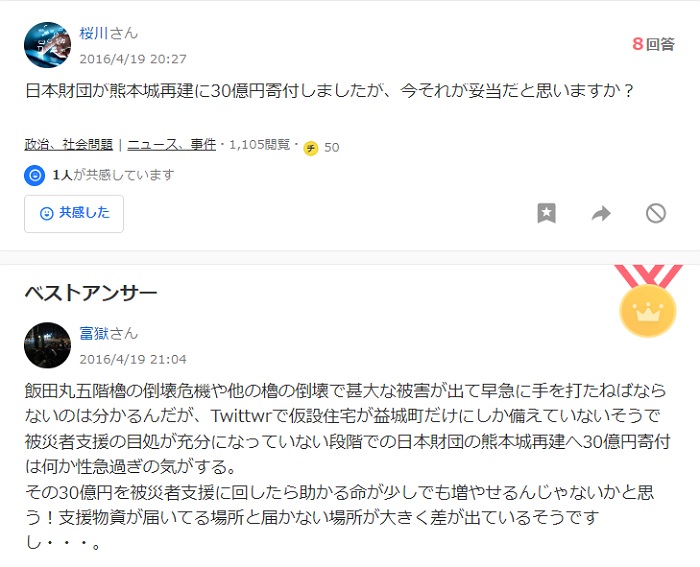The width and height of the screenshot is (700, 567).
Task: Click the 1人が共感しています text
Action: point(113,175)
